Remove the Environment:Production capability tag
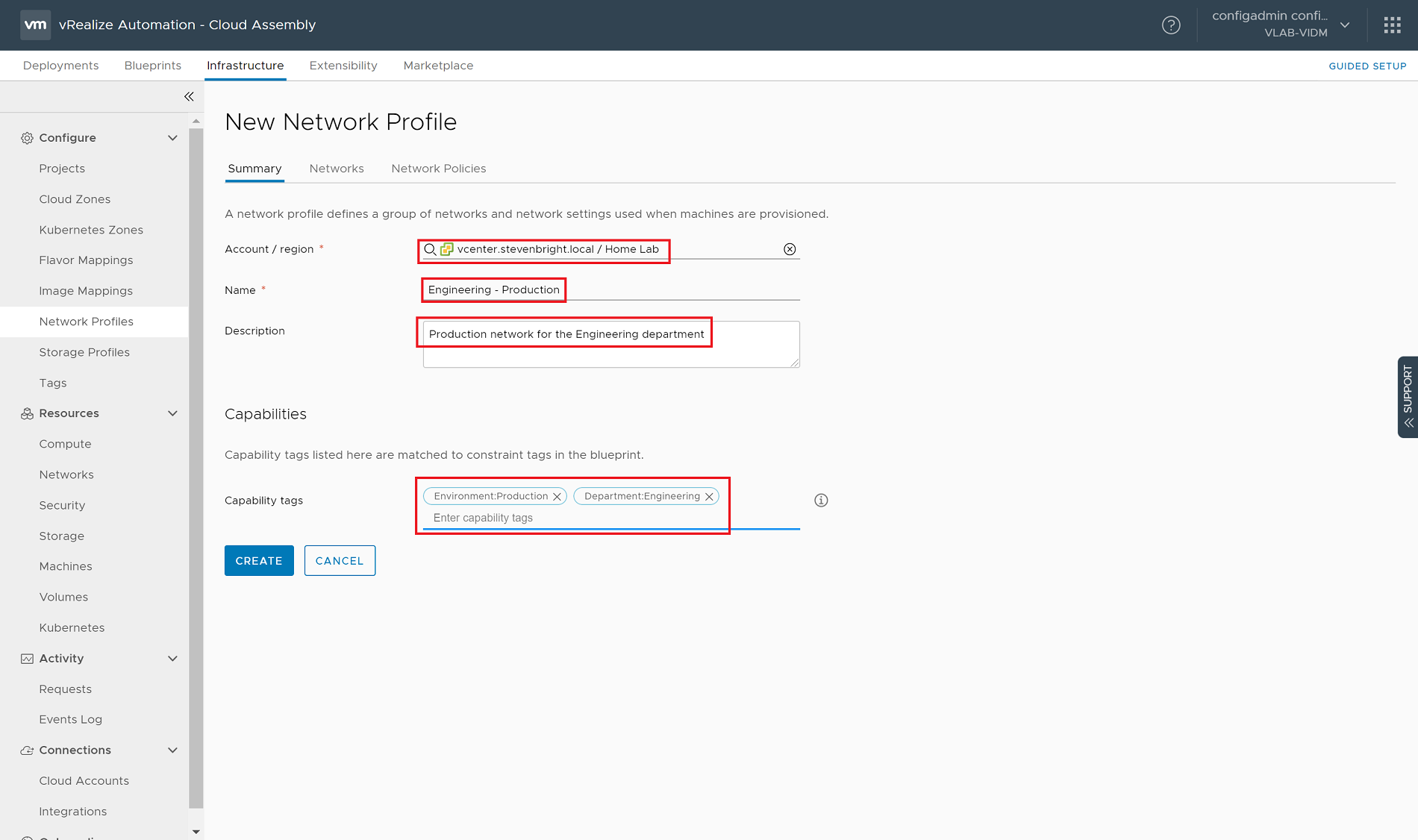This screenshot has height=840, width=1418. pos(557,495)
